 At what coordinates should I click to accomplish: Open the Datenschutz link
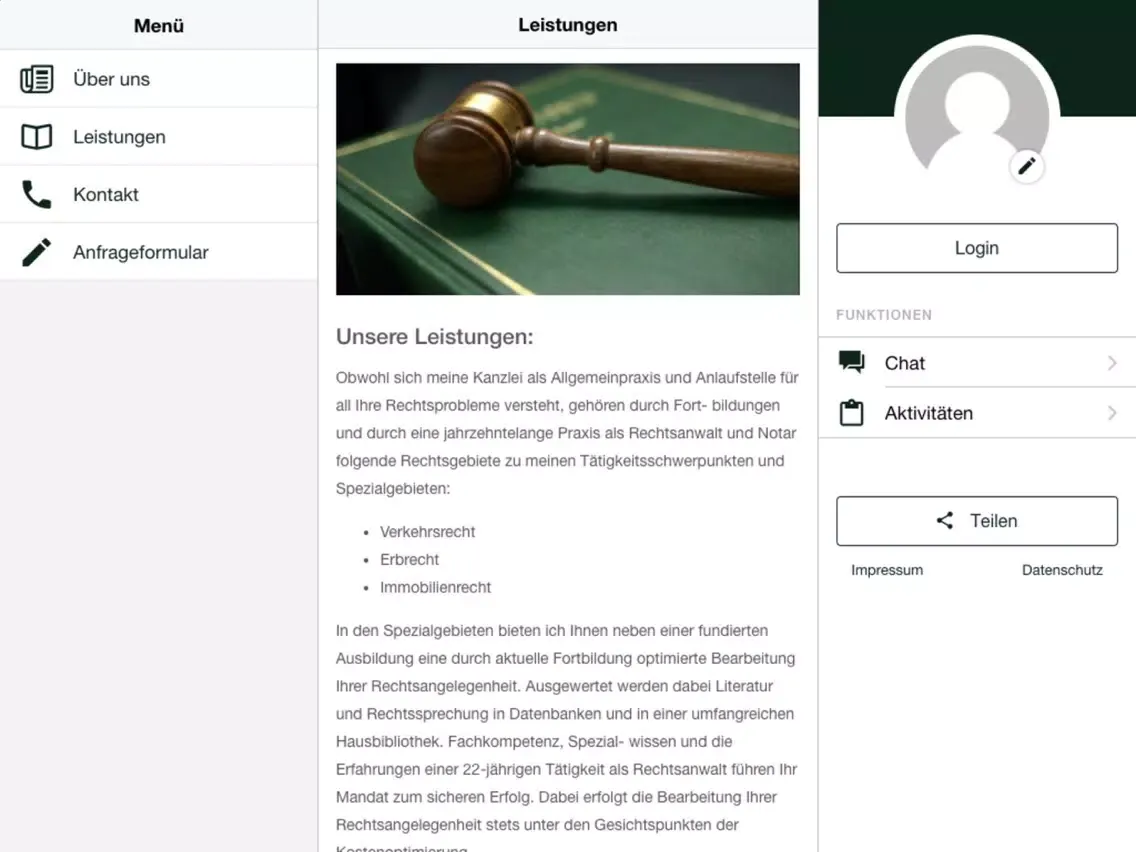[1062, 570]
